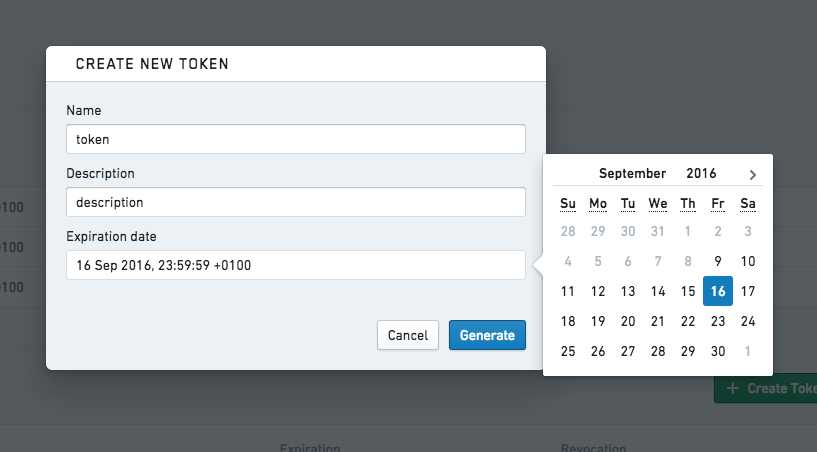This screenshot has height=452, width=817.
Task: Pick September 11, Sunday
Action: tap(568, 291)
